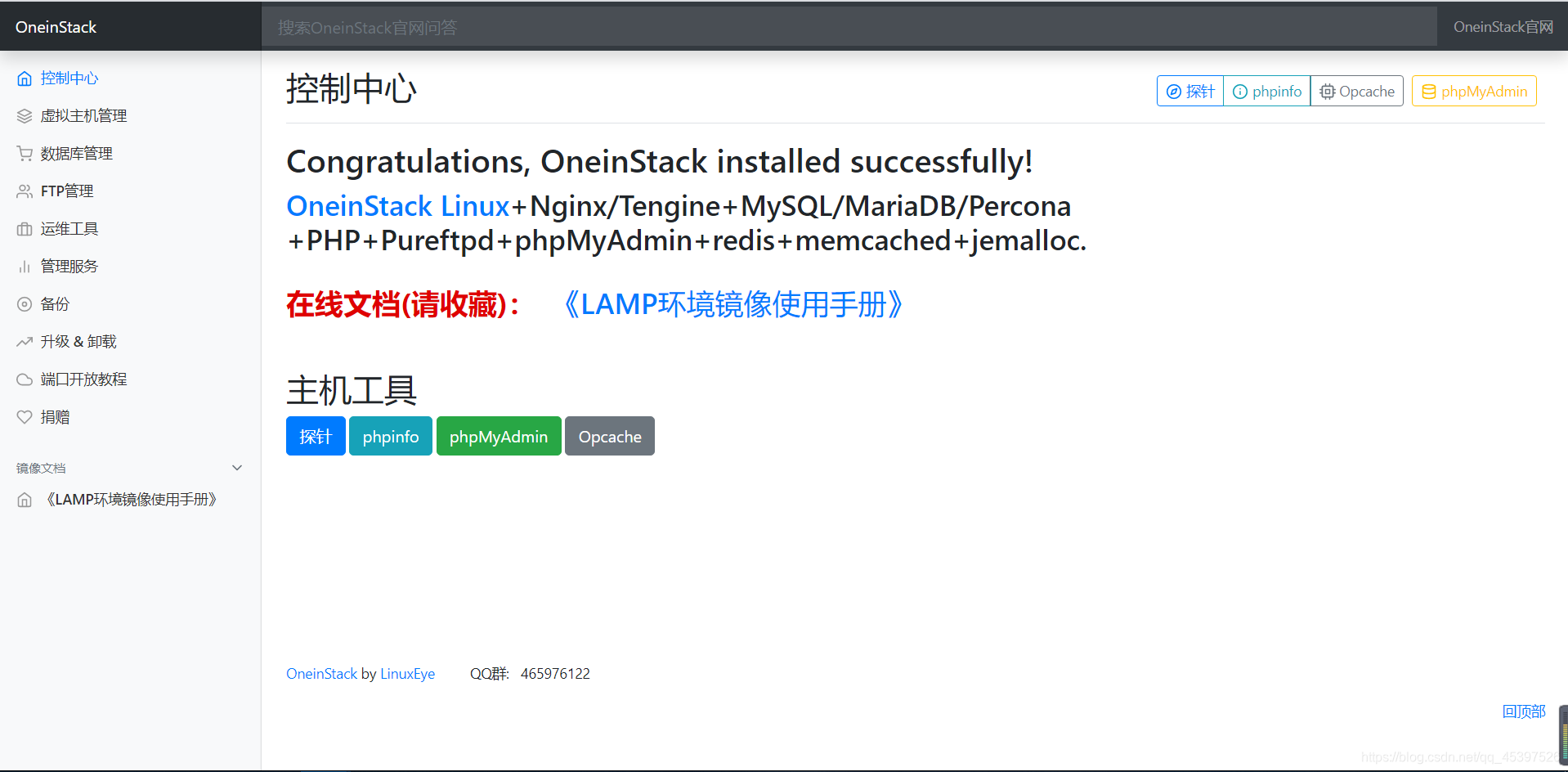The width and height of the screenshot is (1568, 772).
Task: Click the home icon next to 控制中心
Action: tap(25, 79)
